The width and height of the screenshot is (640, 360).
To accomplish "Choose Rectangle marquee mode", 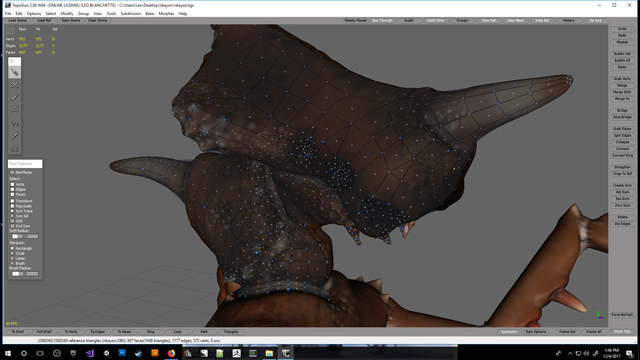I will point(12,248).
